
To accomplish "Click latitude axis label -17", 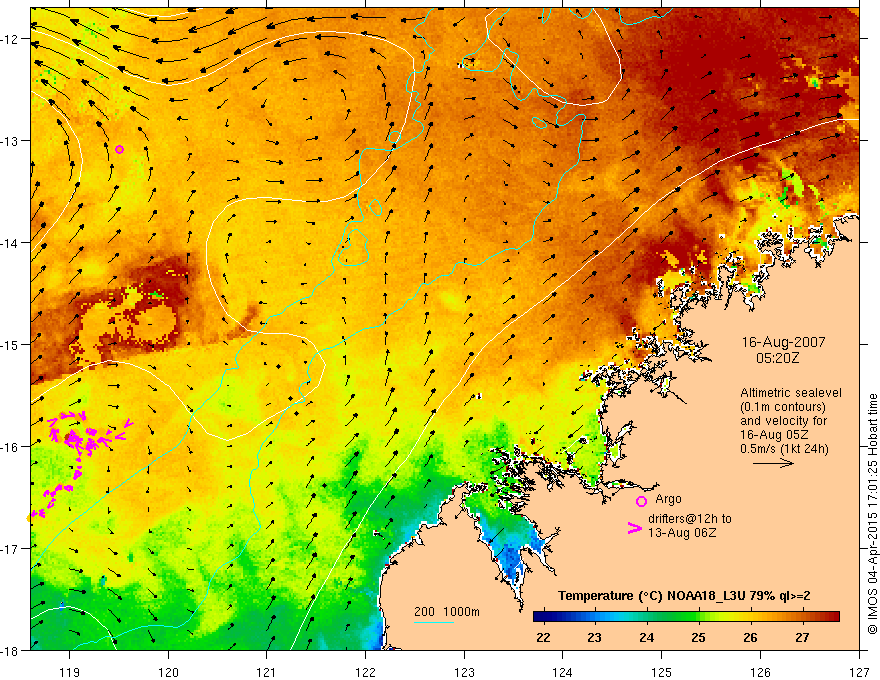I will (x=11, y=549).
